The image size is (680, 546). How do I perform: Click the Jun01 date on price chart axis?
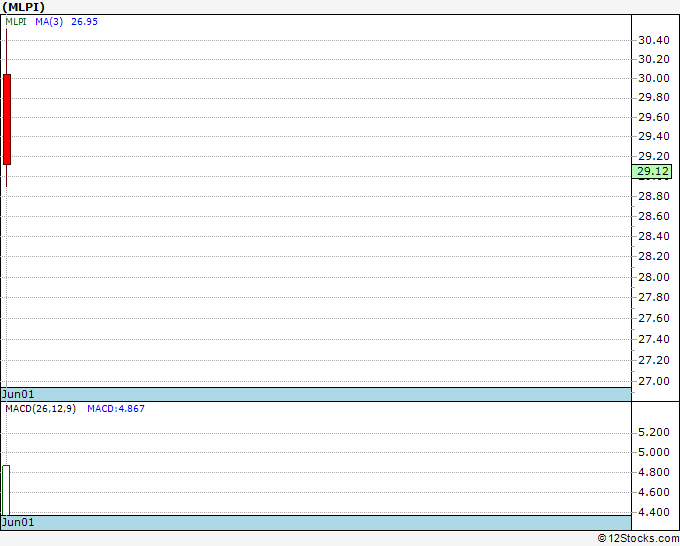tap(18, 394)
